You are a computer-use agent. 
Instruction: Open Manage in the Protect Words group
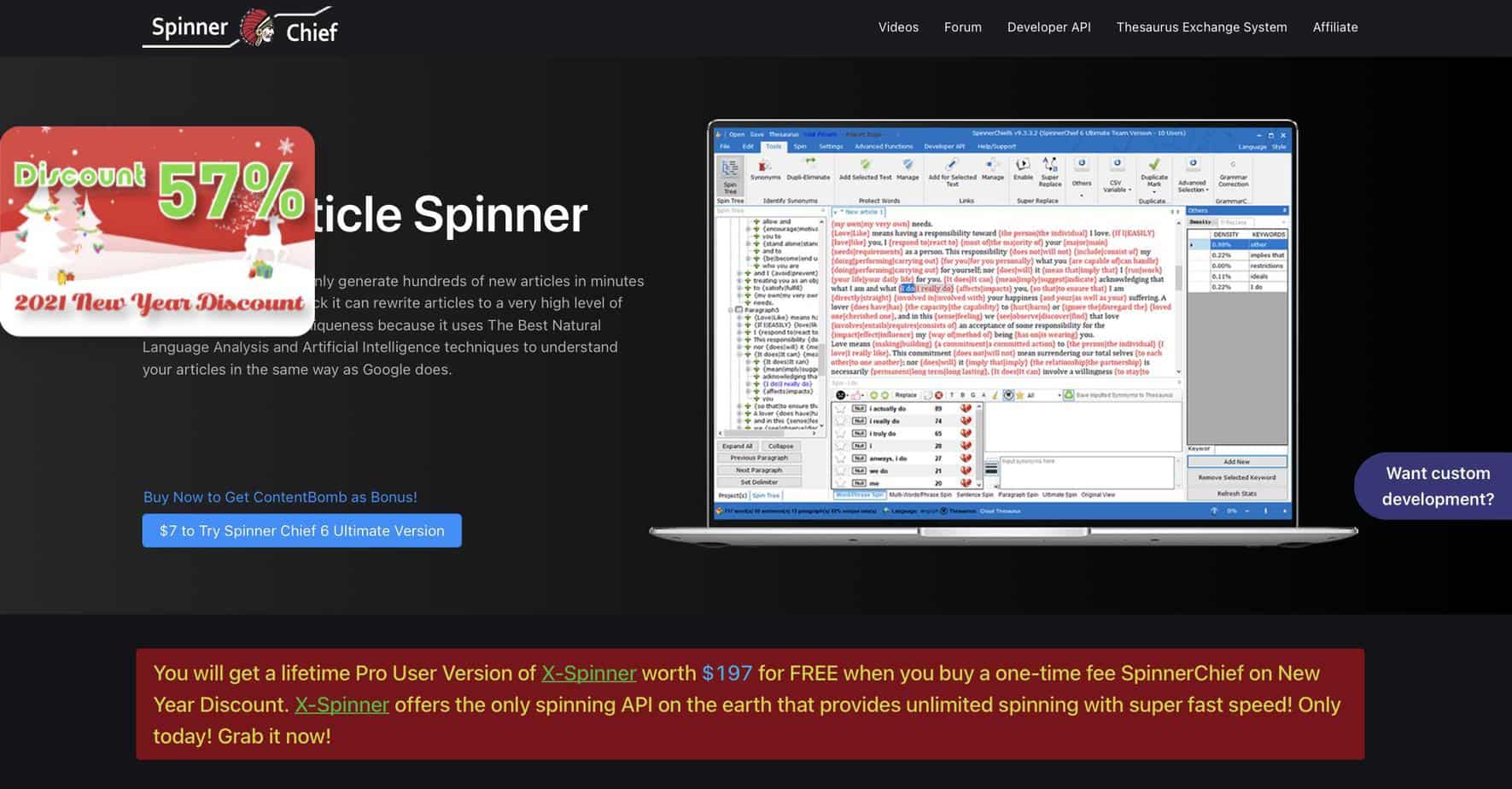pyautogui.click(x=908, y=170)
